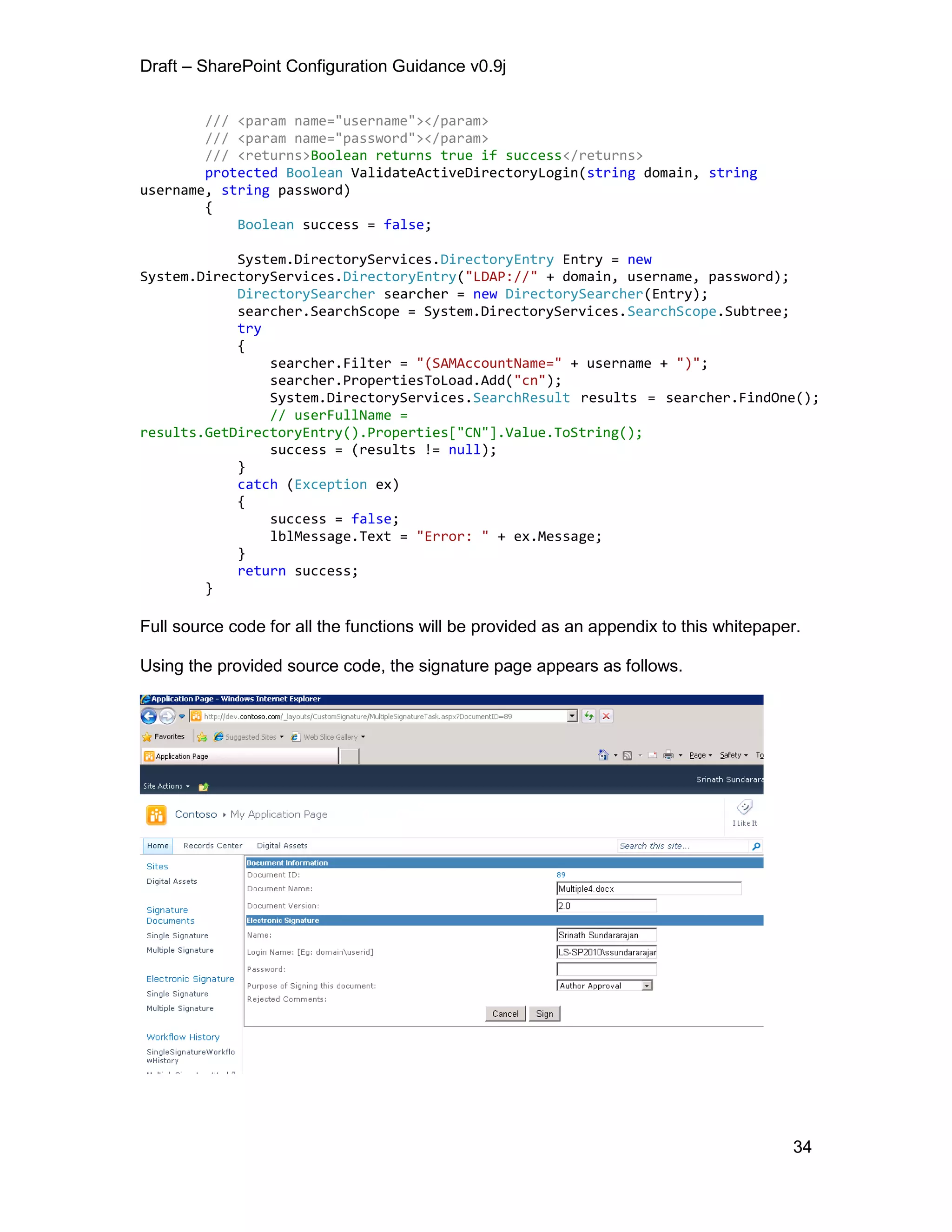Click the Read Mail icon
Screen dimensions: 952x1232
[653, 755]
